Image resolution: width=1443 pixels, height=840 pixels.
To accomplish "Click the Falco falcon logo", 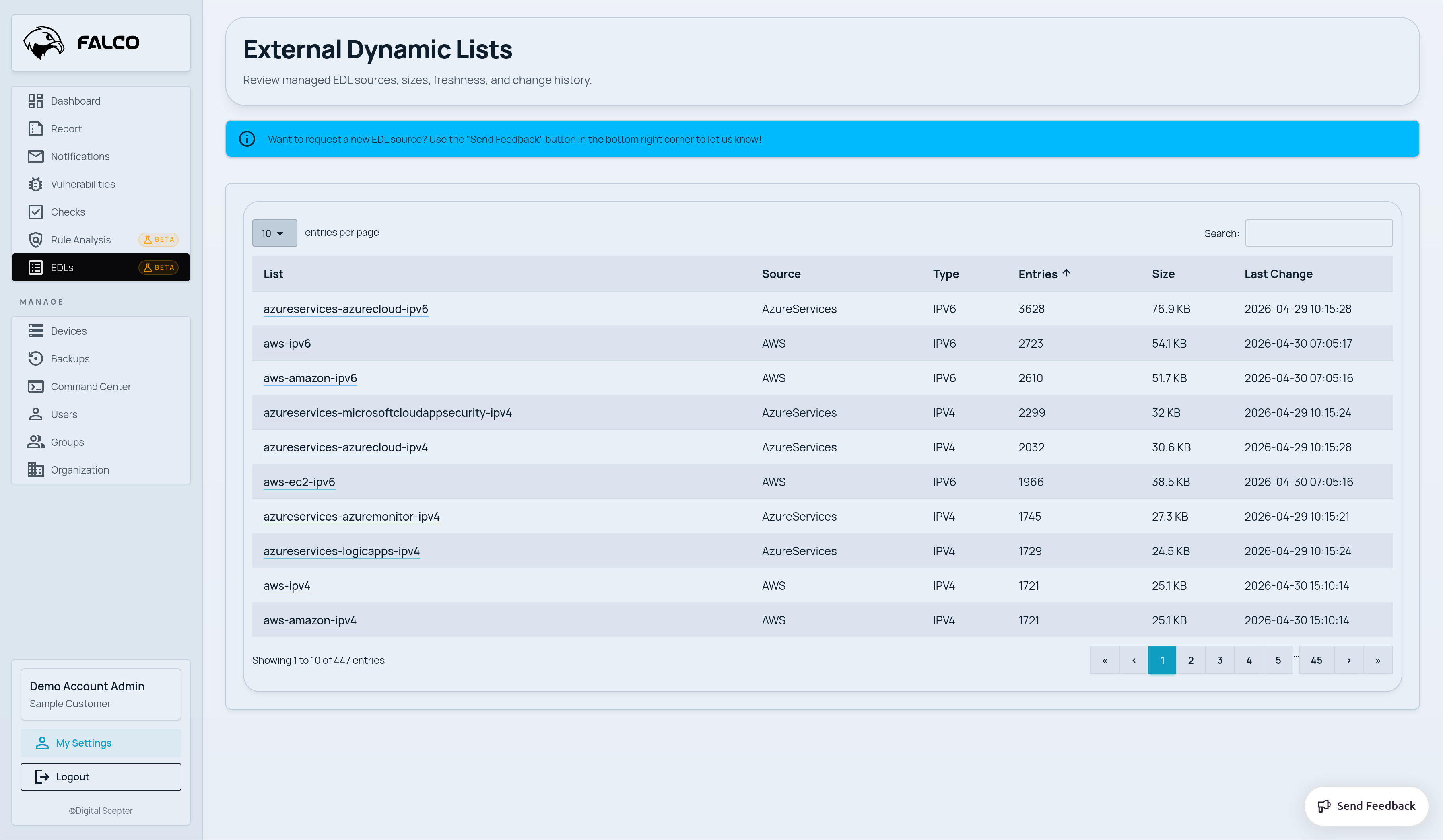I will click(x=43, y=42).
